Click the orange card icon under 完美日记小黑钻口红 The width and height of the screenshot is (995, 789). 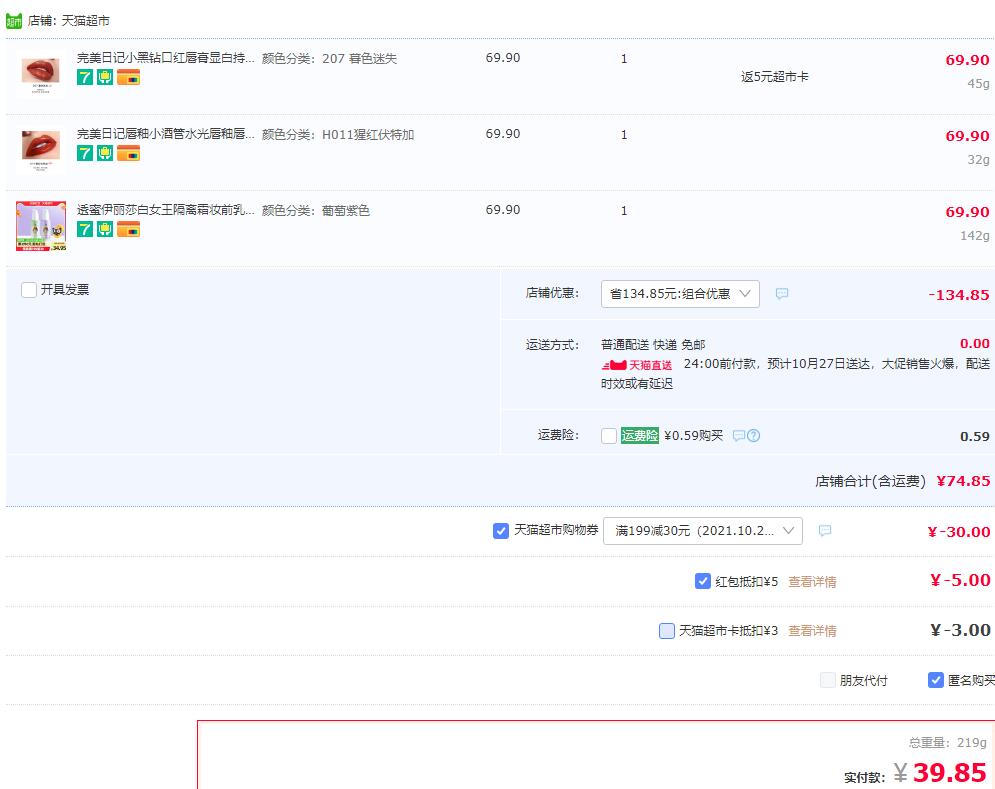[128, 77]
